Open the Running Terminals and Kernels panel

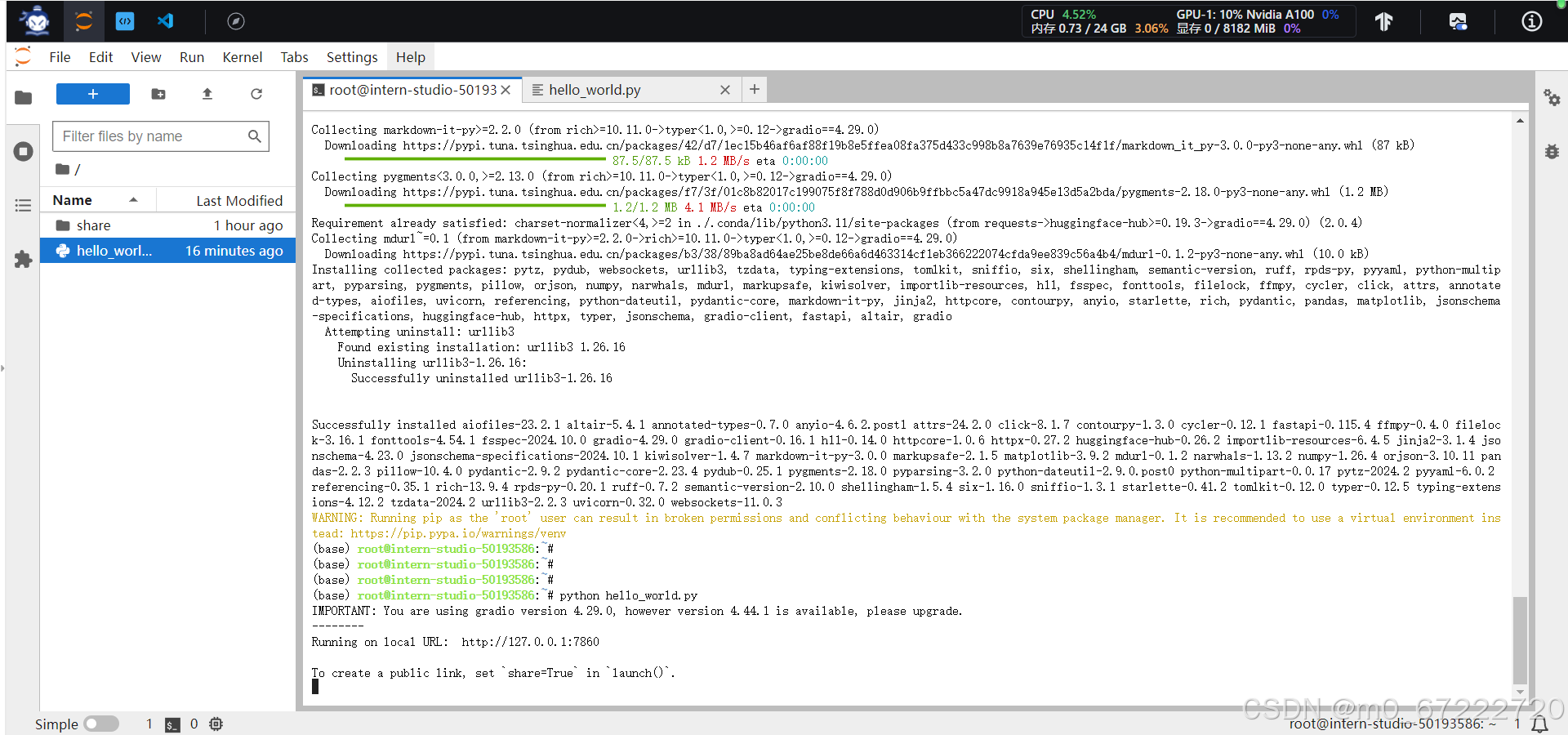click(23, 151)
